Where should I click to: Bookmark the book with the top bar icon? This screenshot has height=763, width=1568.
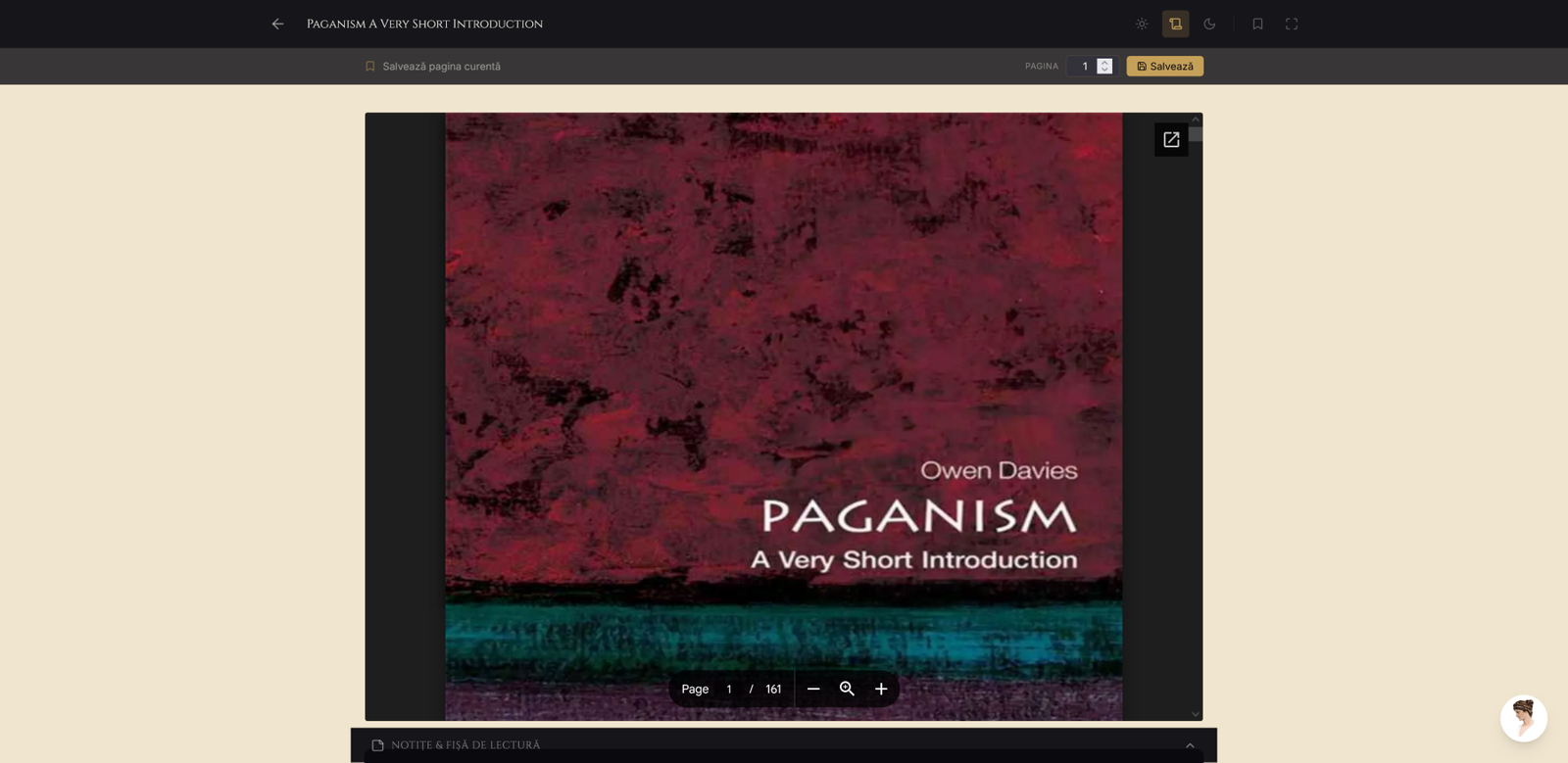[1257, 24]
